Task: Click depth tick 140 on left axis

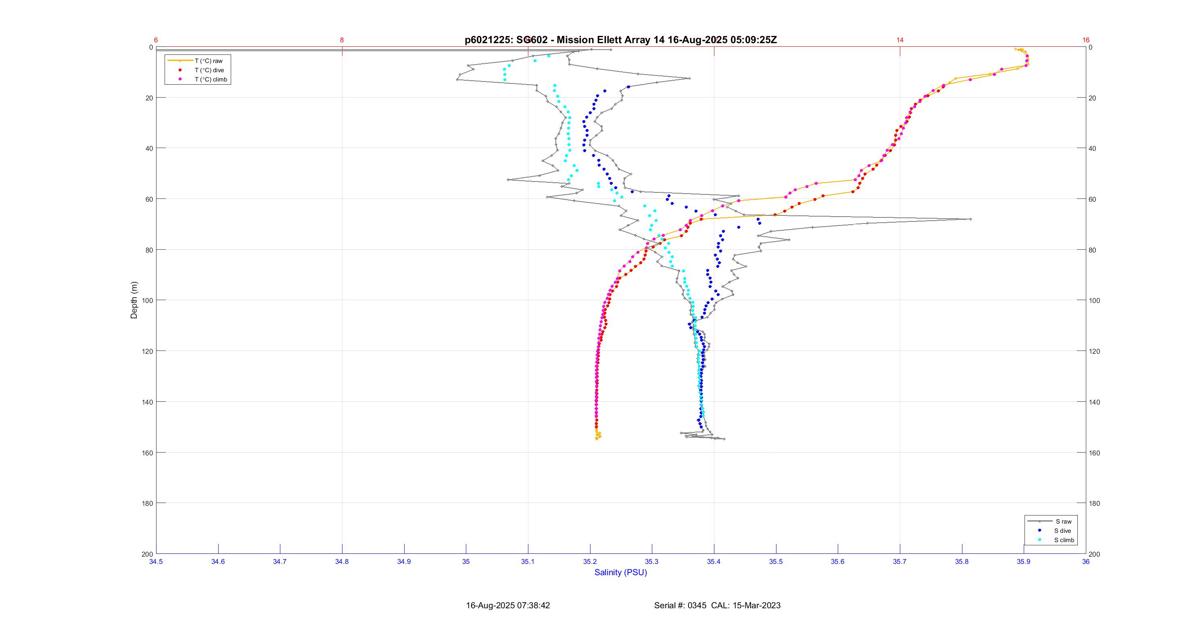Action: [145, 402]
